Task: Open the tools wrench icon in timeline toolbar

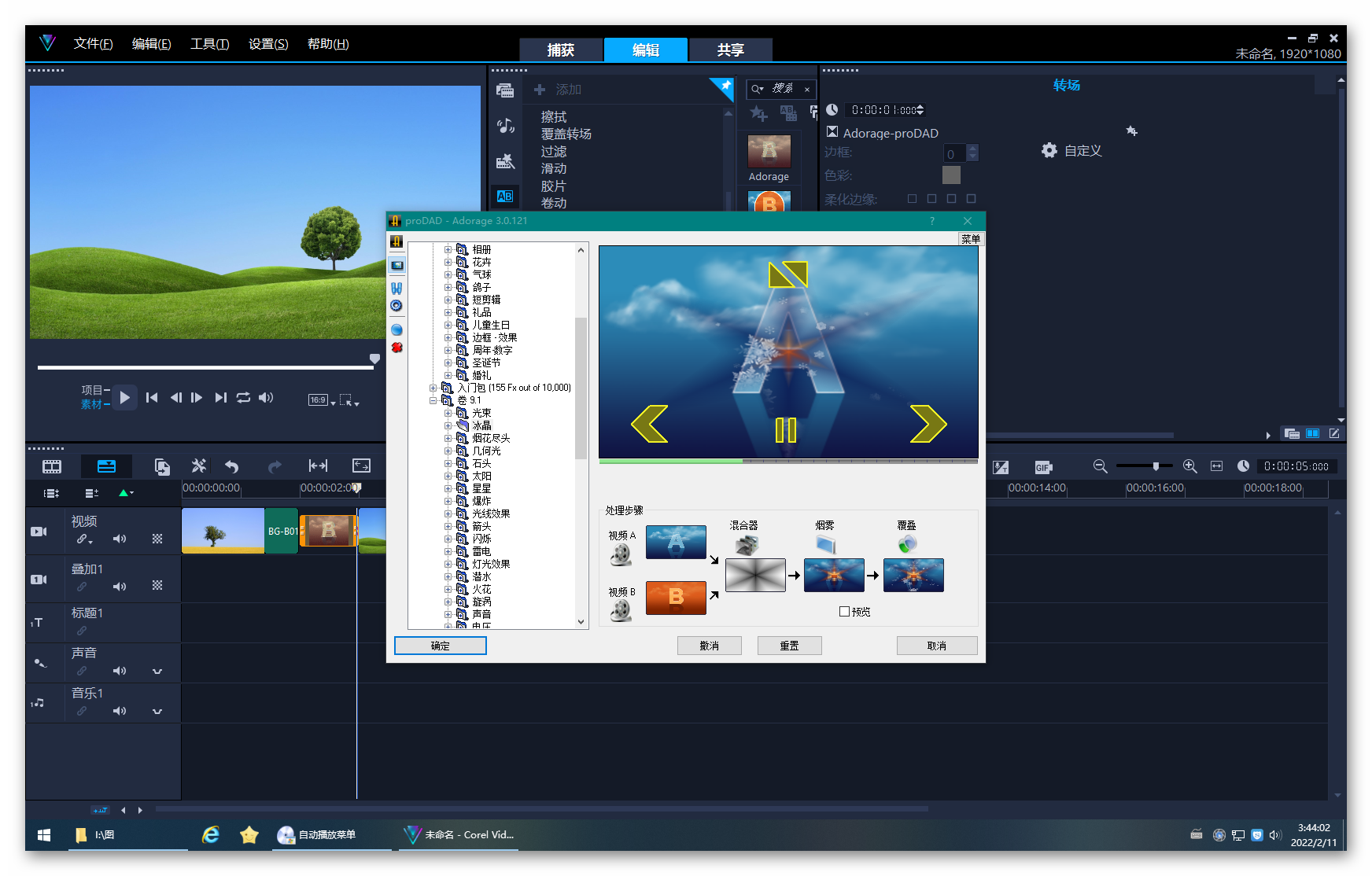Action: 199,466
